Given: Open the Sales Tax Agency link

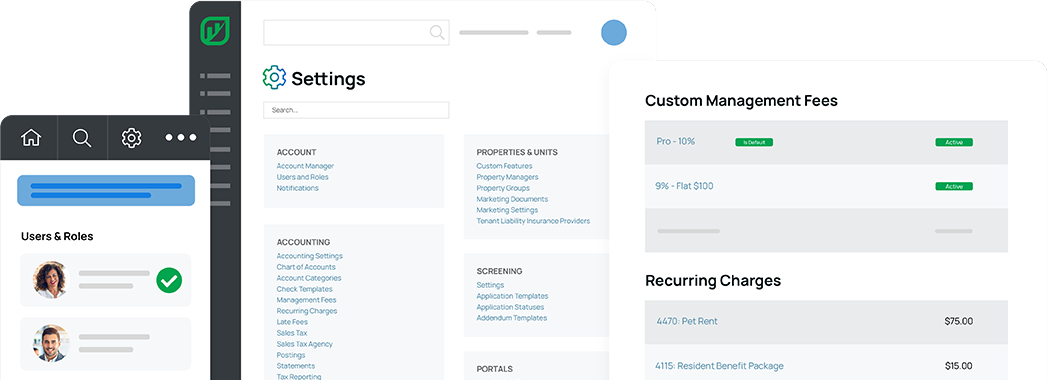Looking at the screenshot, I should coord(304,344).
